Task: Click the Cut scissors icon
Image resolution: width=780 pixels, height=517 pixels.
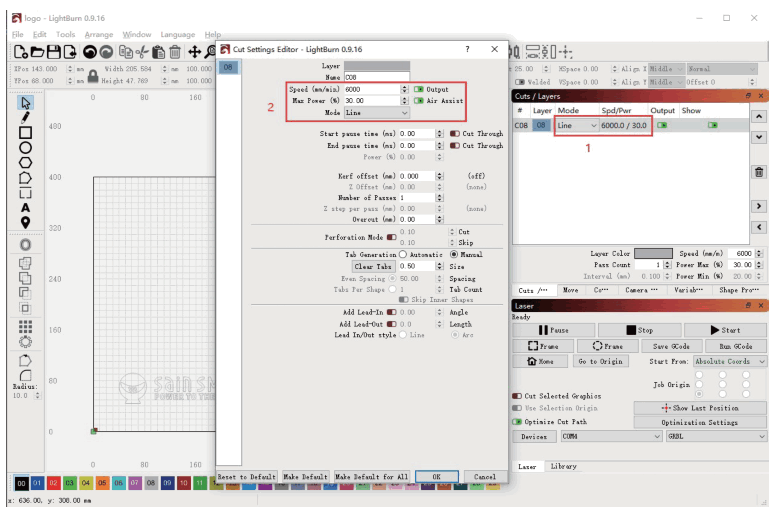Action: [142, 52]
